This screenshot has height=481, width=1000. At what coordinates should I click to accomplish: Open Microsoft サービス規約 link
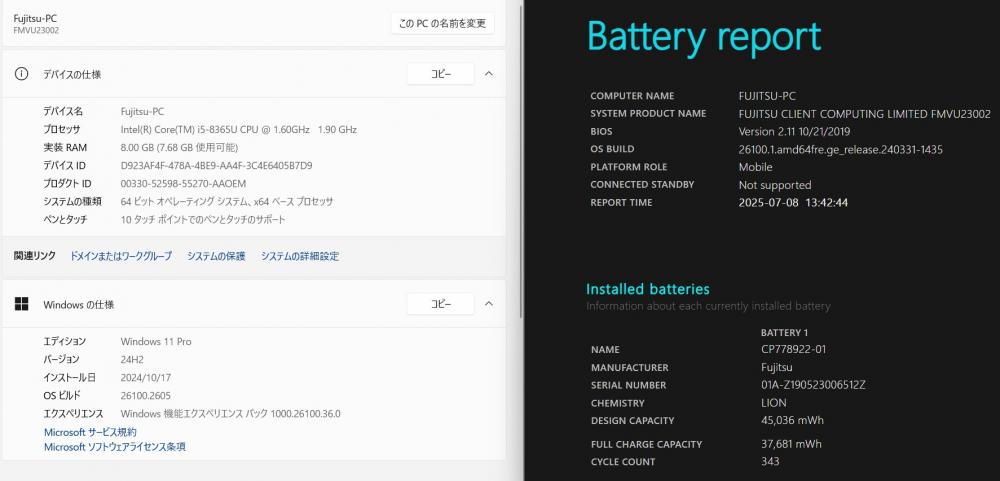(90, 432)
